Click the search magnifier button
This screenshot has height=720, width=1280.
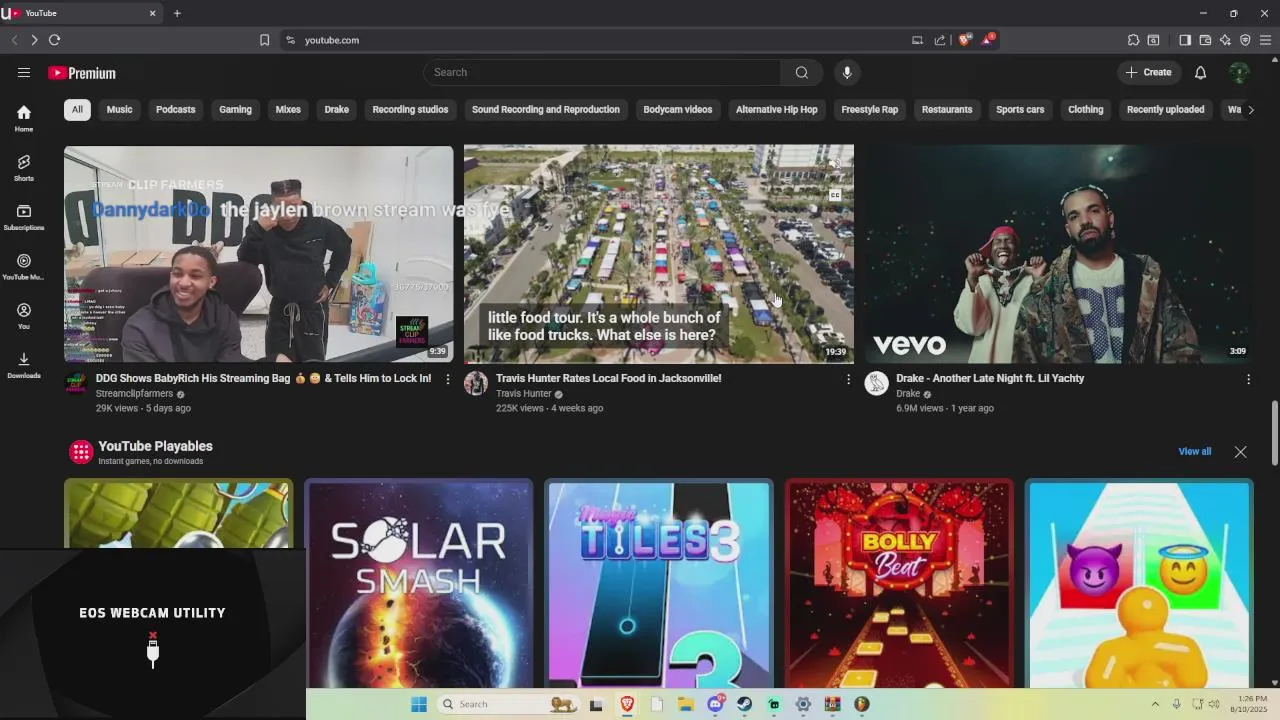tap(802, 72)
